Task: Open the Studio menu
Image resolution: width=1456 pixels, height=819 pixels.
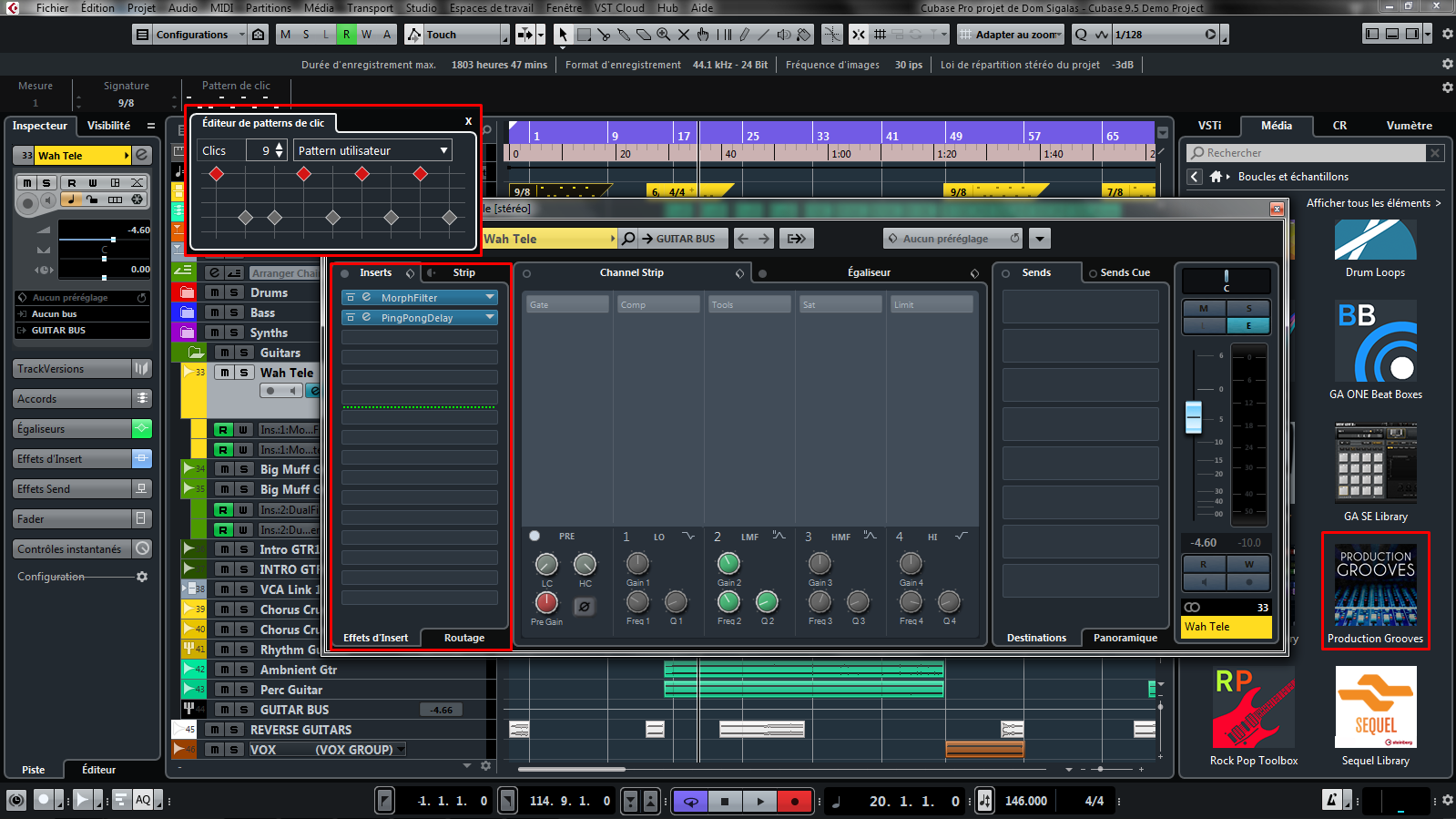Action: tap(421, 8)
